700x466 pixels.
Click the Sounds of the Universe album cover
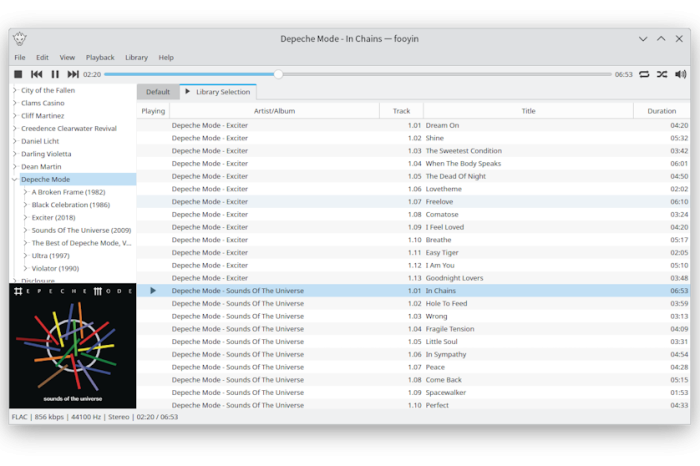[x=73, y=346]
